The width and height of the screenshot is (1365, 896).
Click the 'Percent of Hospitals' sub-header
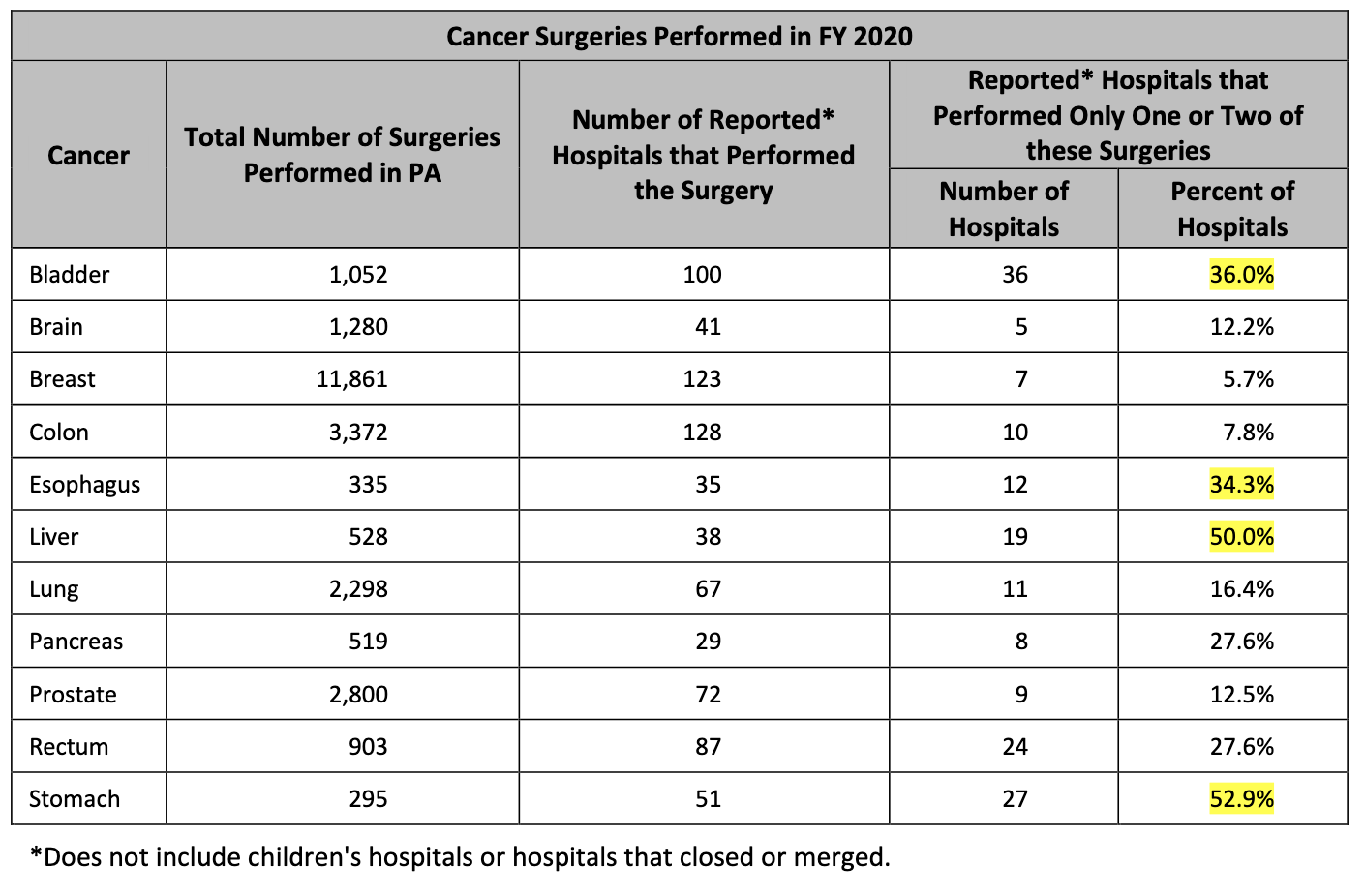tap(1231, 209)
